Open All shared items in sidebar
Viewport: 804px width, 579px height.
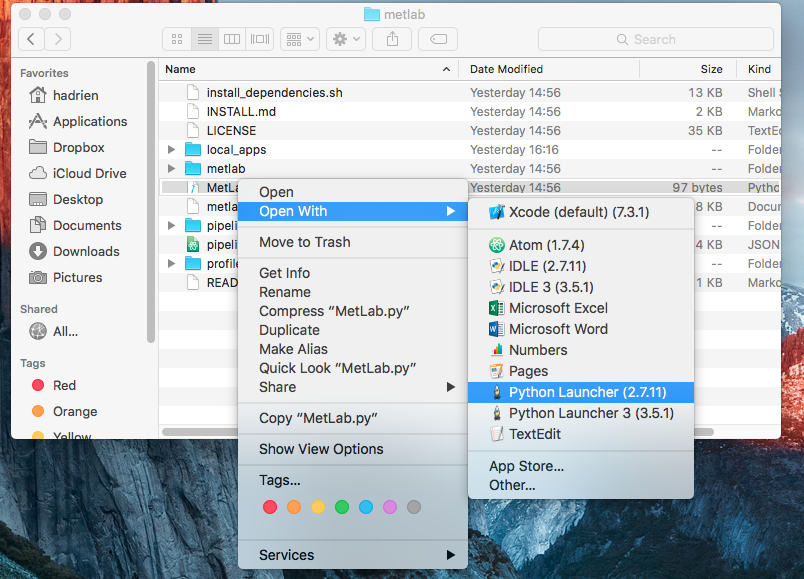54,331
